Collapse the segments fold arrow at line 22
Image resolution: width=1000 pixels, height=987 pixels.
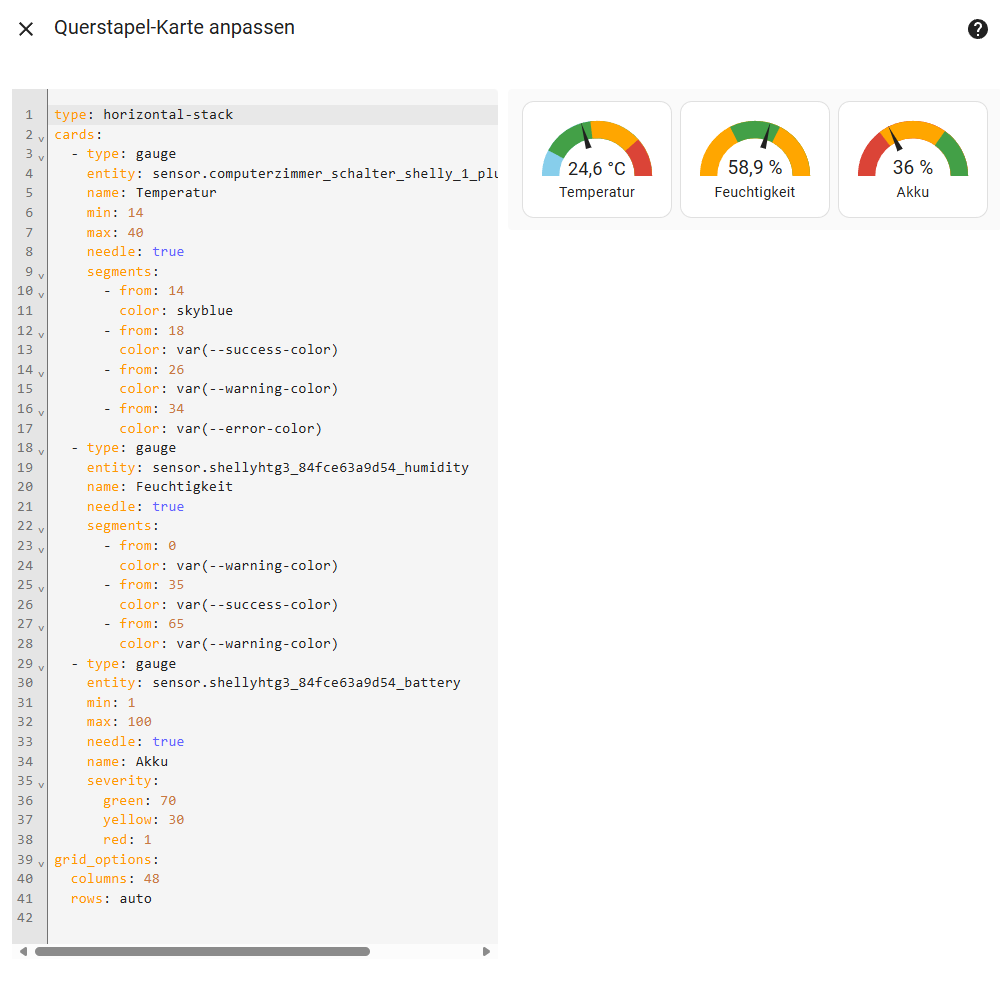pyautogui.click(x=41, y=529)
